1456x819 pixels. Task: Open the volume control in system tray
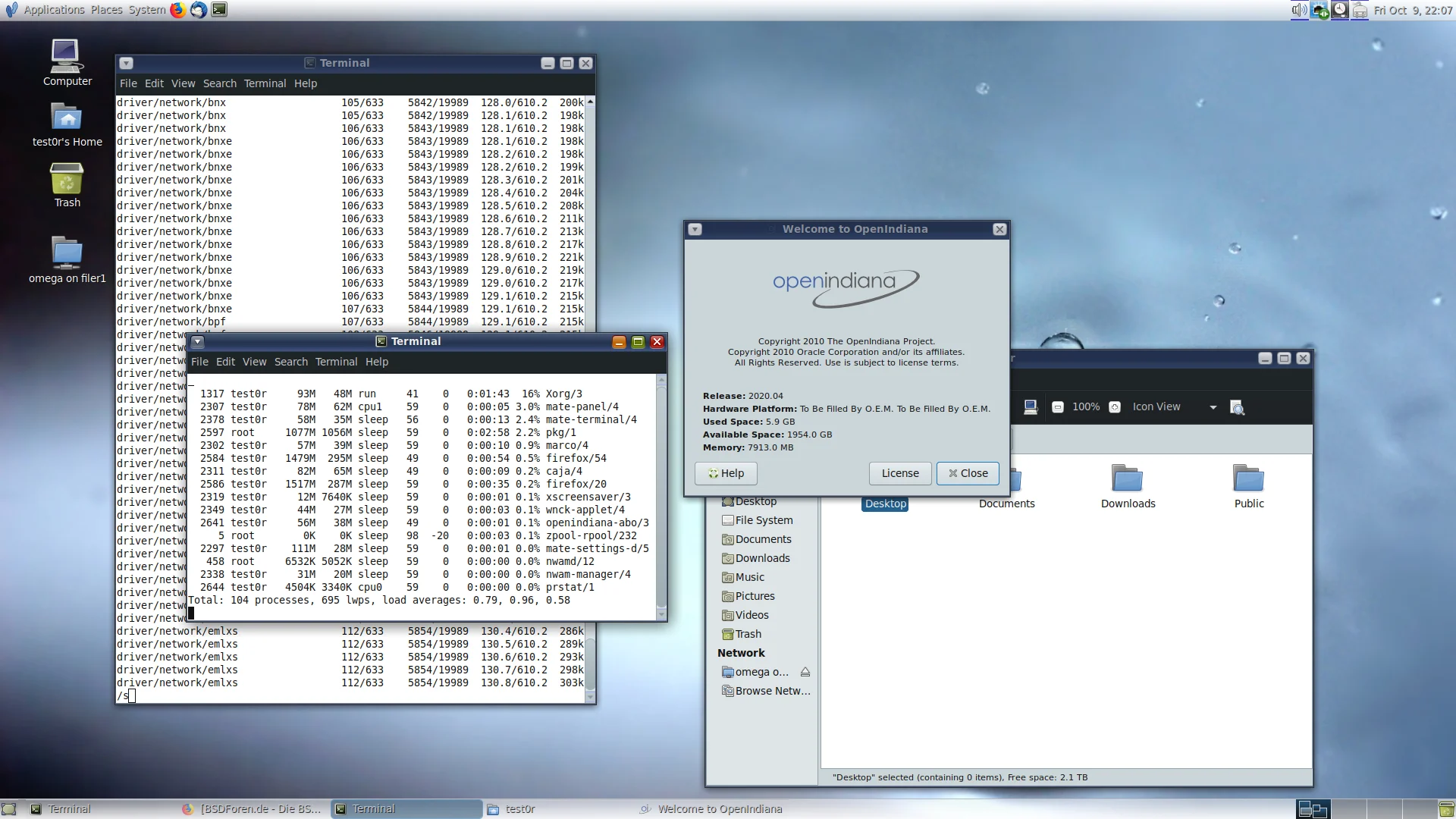[1299, 10]
